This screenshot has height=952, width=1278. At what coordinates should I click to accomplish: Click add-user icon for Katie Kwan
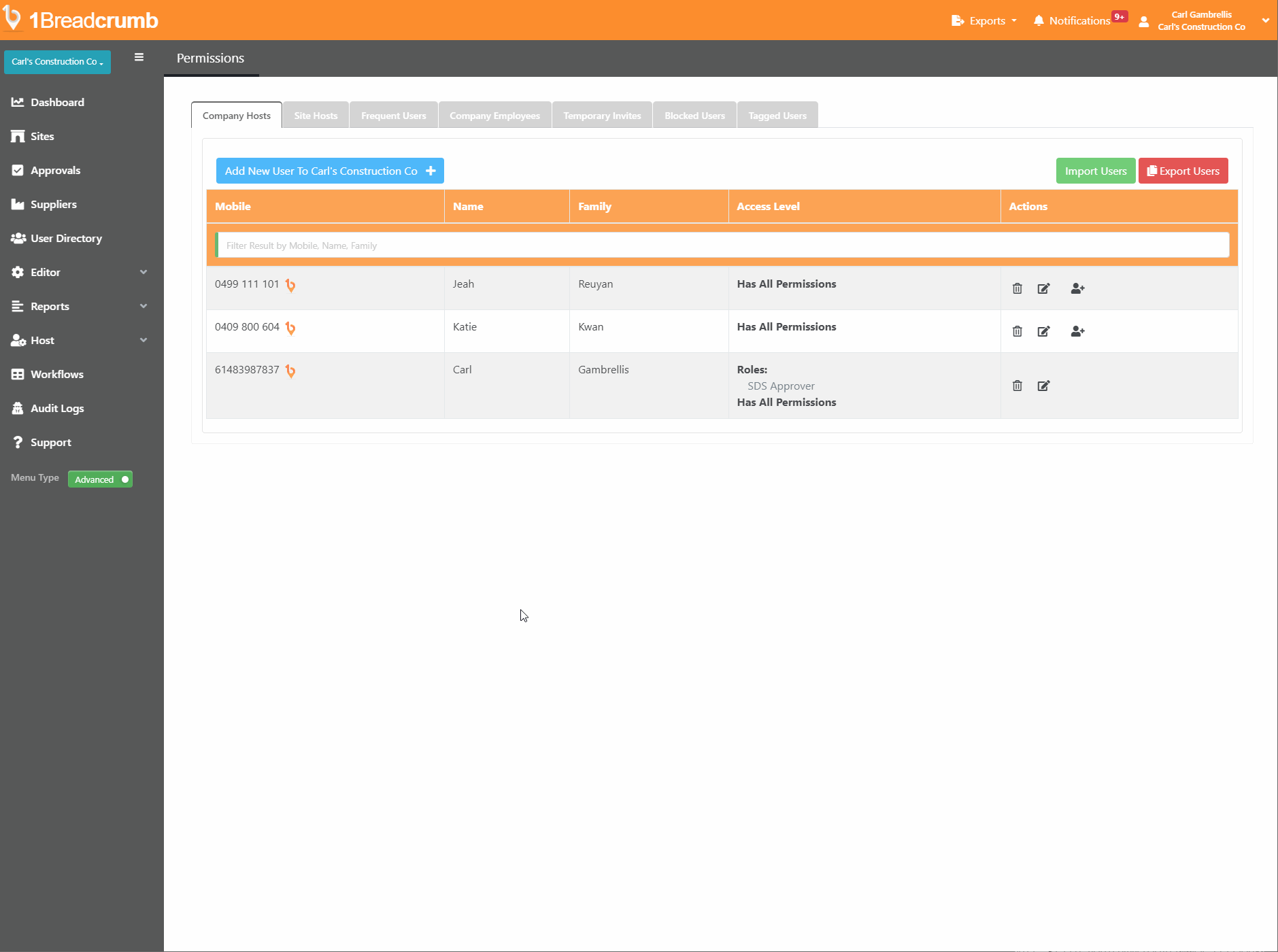coord(1077,331)
